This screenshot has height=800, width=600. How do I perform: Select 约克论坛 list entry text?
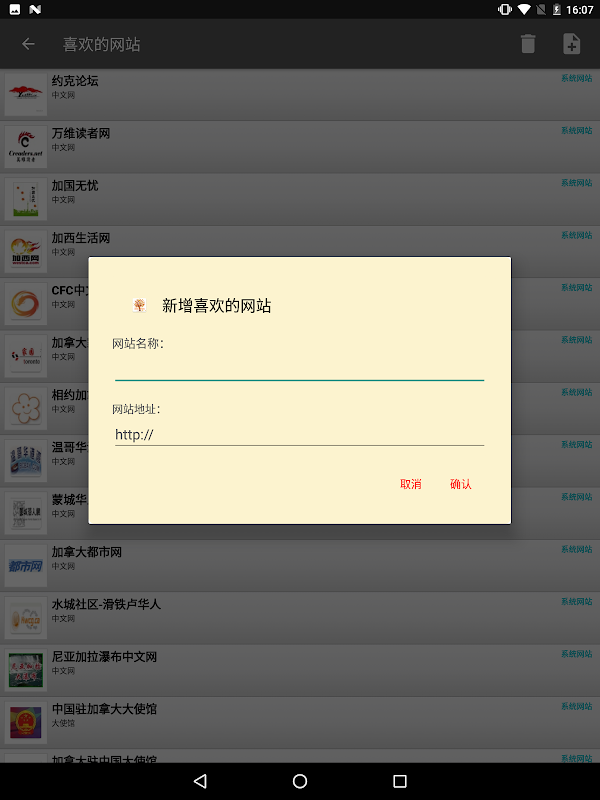[75, 81]
